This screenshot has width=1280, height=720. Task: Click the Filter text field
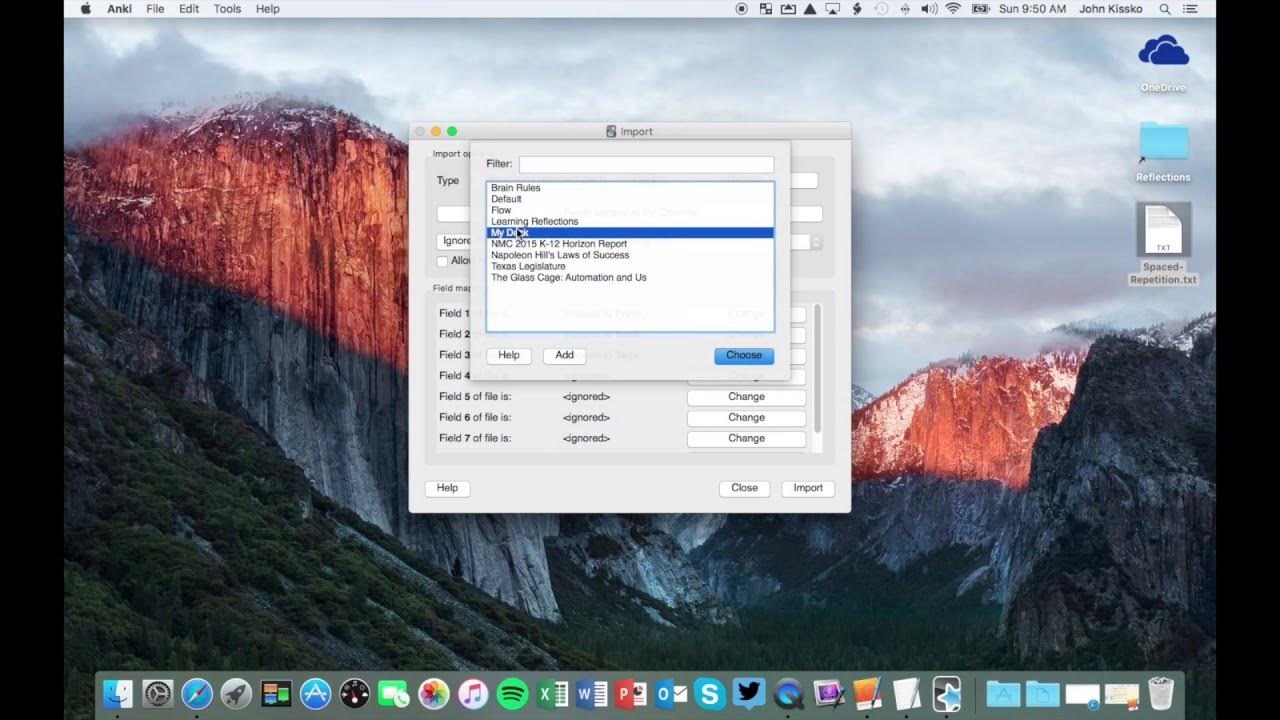(x=646, y=164)
